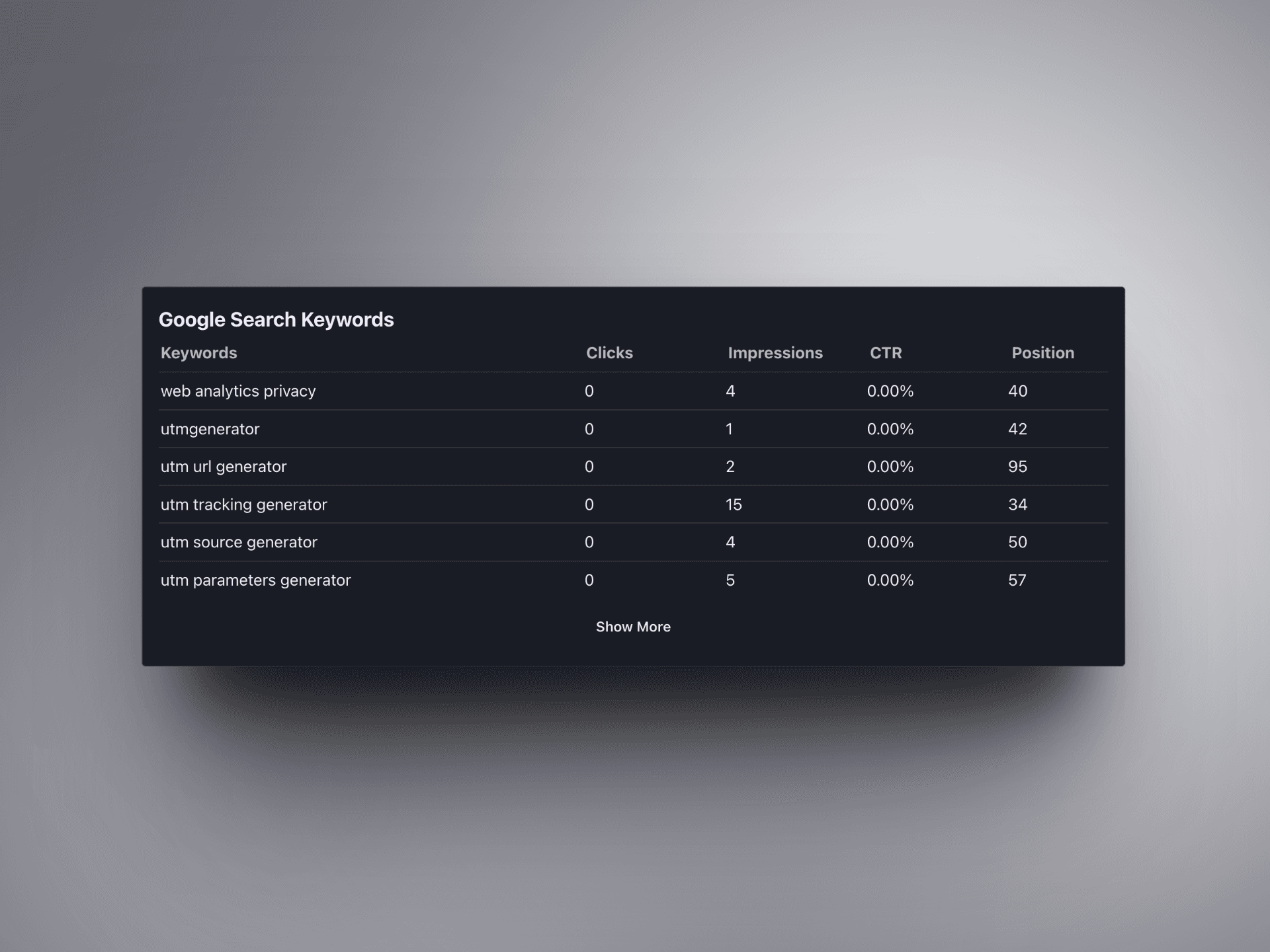Select the Keywords column header
The image size is (1270, 952).
pos(198,353)
